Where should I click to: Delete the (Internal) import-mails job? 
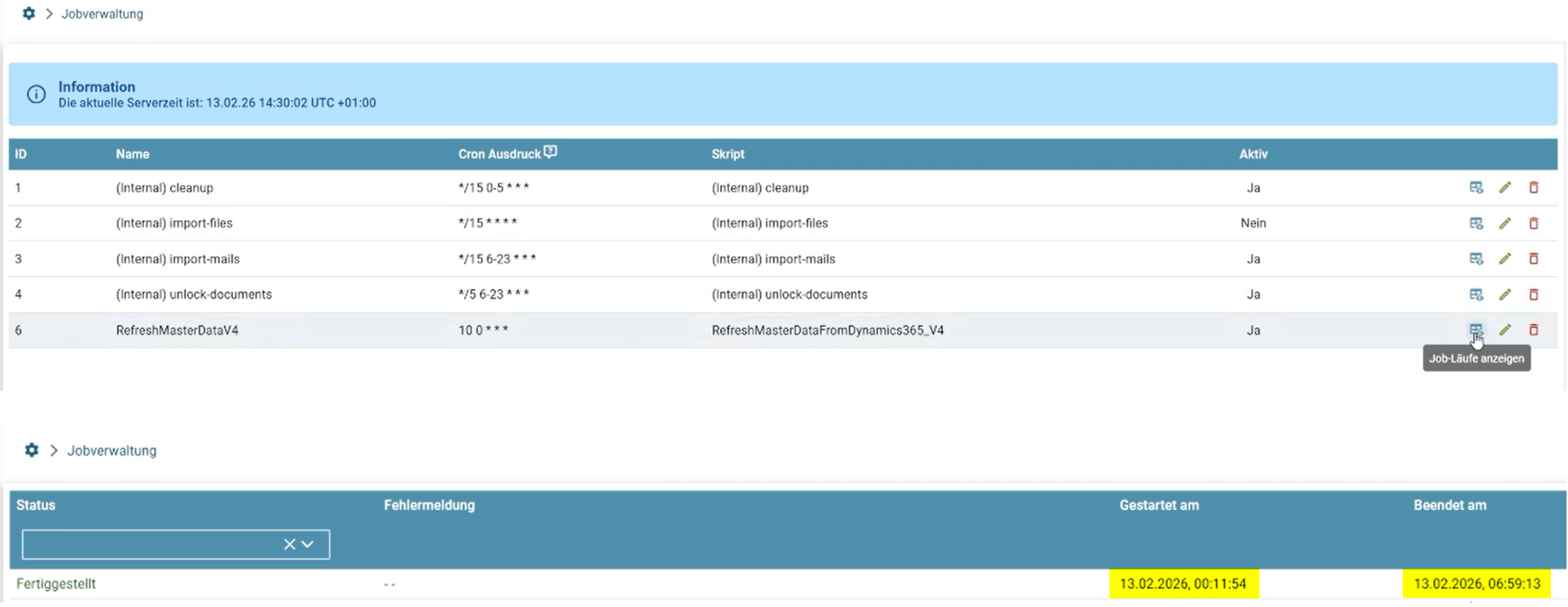(1533, 259)
